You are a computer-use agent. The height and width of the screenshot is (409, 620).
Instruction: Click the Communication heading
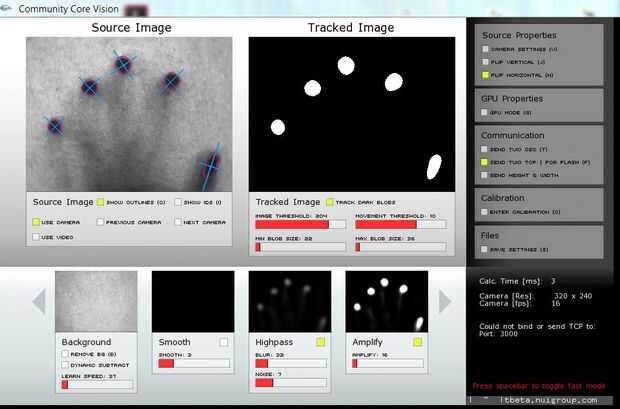(513, 135)
